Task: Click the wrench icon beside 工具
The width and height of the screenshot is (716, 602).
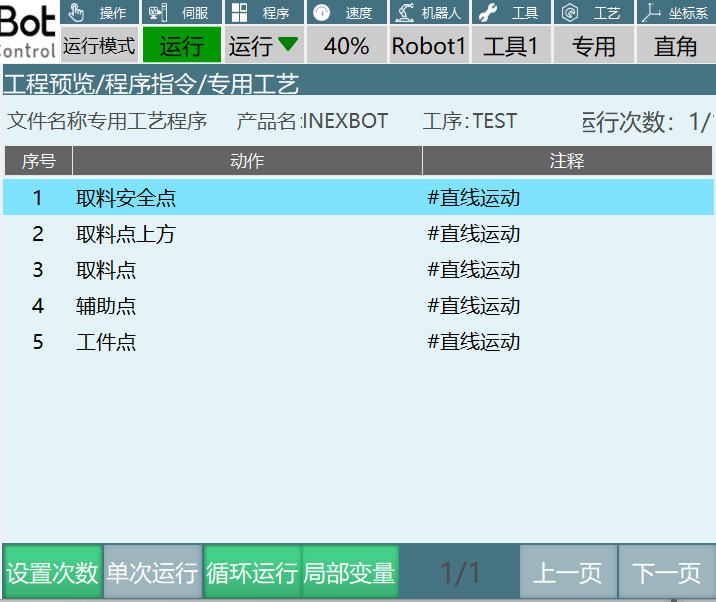Action: pyautogui.click(x=488, y=13)
